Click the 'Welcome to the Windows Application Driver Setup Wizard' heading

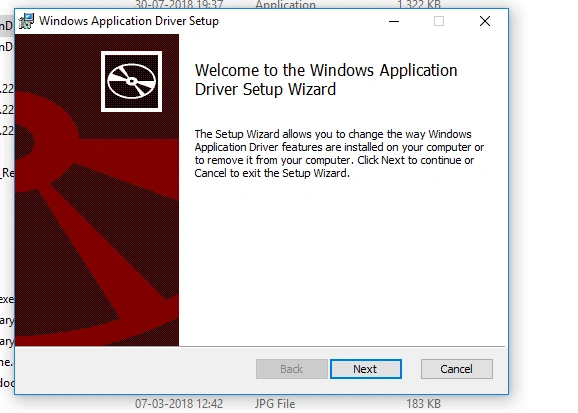click(326, 80)
